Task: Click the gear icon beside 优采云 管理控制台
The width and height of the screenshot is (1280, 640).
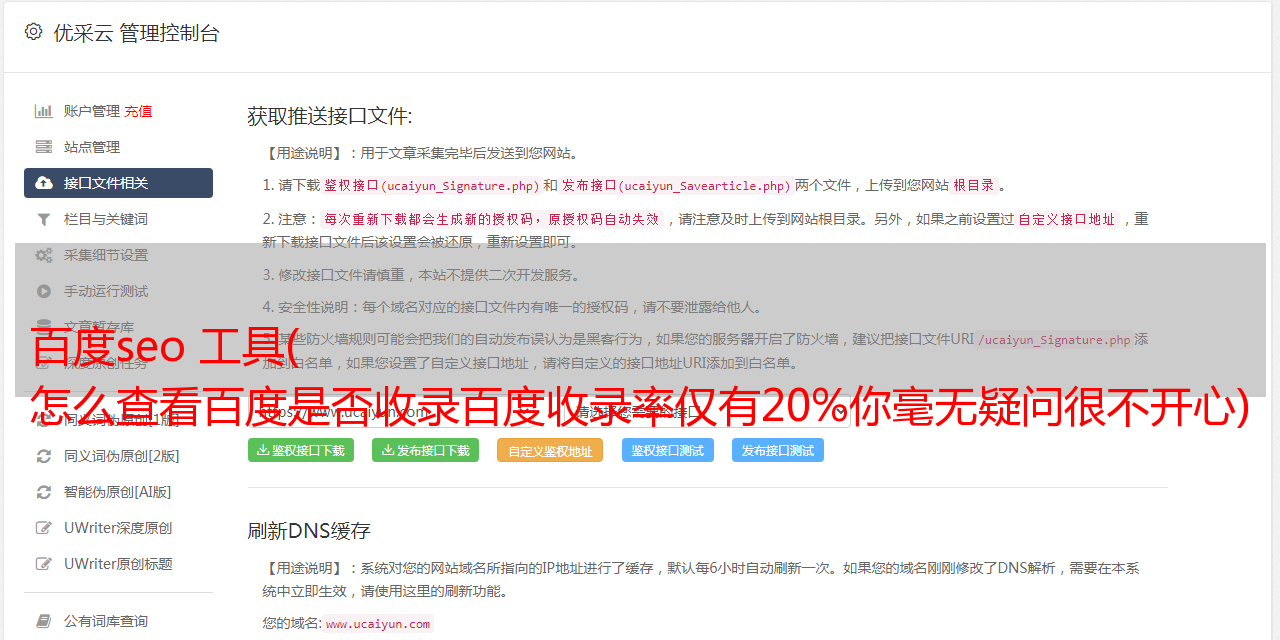Action: click(33, 32)
